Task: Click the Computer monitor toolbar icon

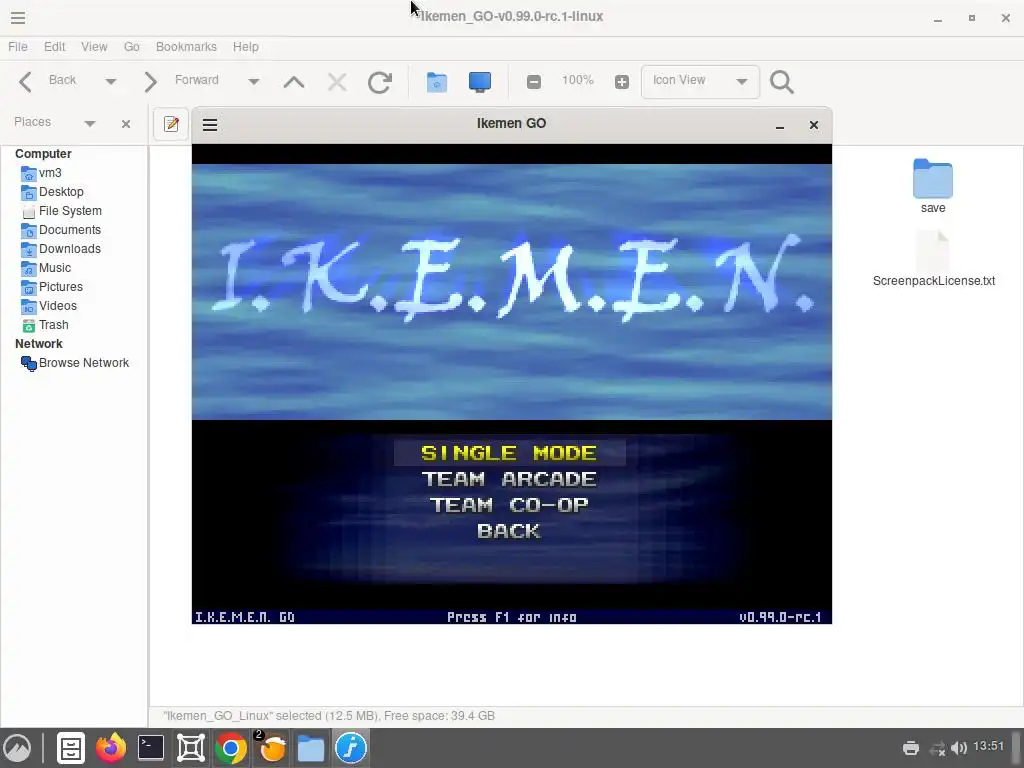Action: click(479, 82)
